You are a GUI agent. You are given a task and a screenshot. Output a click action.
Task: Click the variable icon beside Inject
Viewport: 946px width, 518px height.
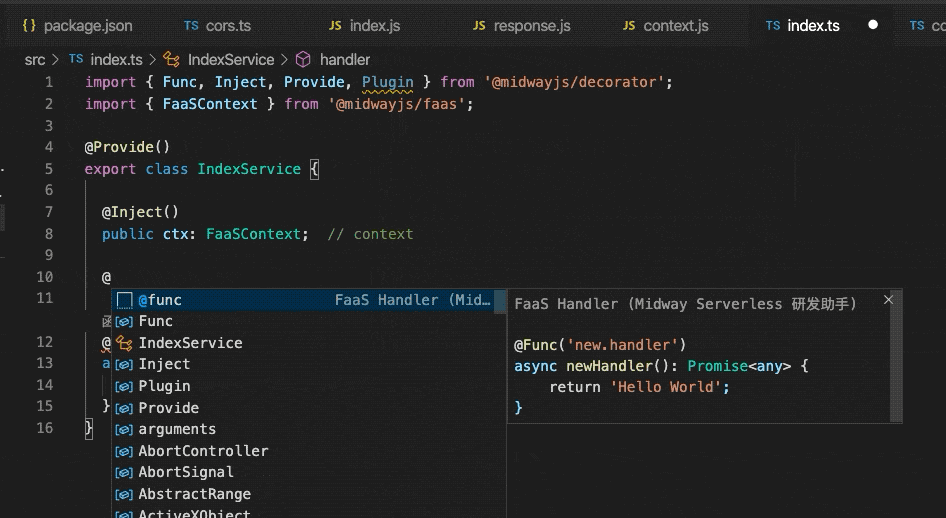point(124,365)
